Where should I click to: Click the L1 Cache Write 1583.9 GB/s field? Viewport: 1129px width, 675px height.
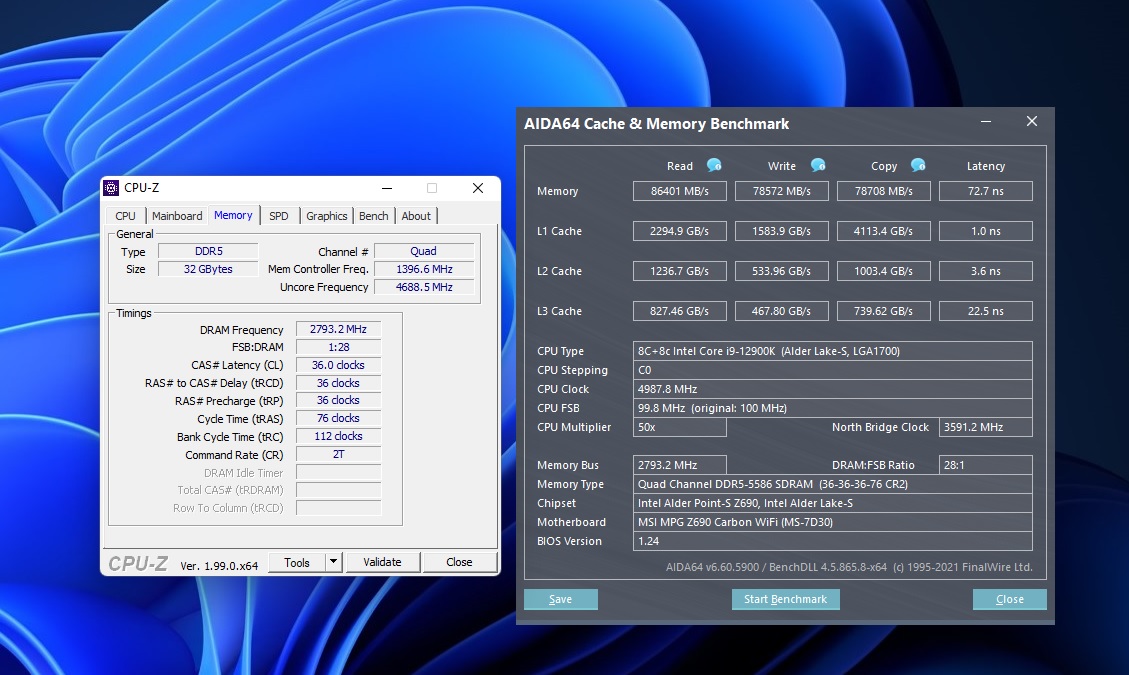point(782,231)
